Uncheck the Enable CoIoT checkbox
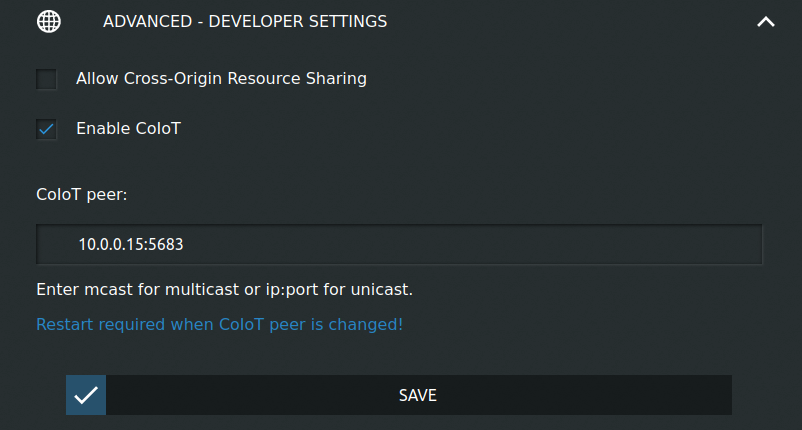Image resolution: width=802 pixels, height=430 pixels. (x=46, y=129)
